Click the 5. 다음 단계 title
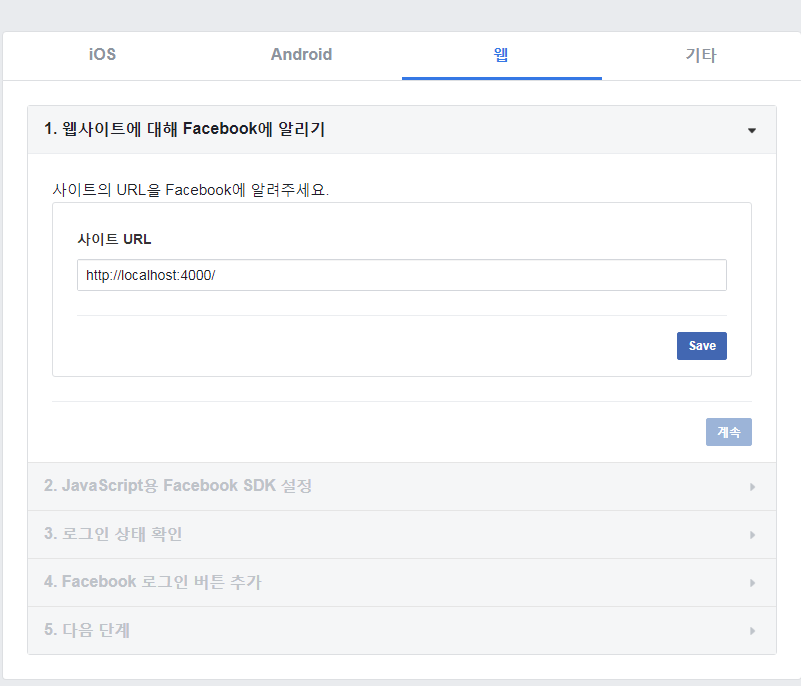Screen dimensions: 801x686 [87, 630]
